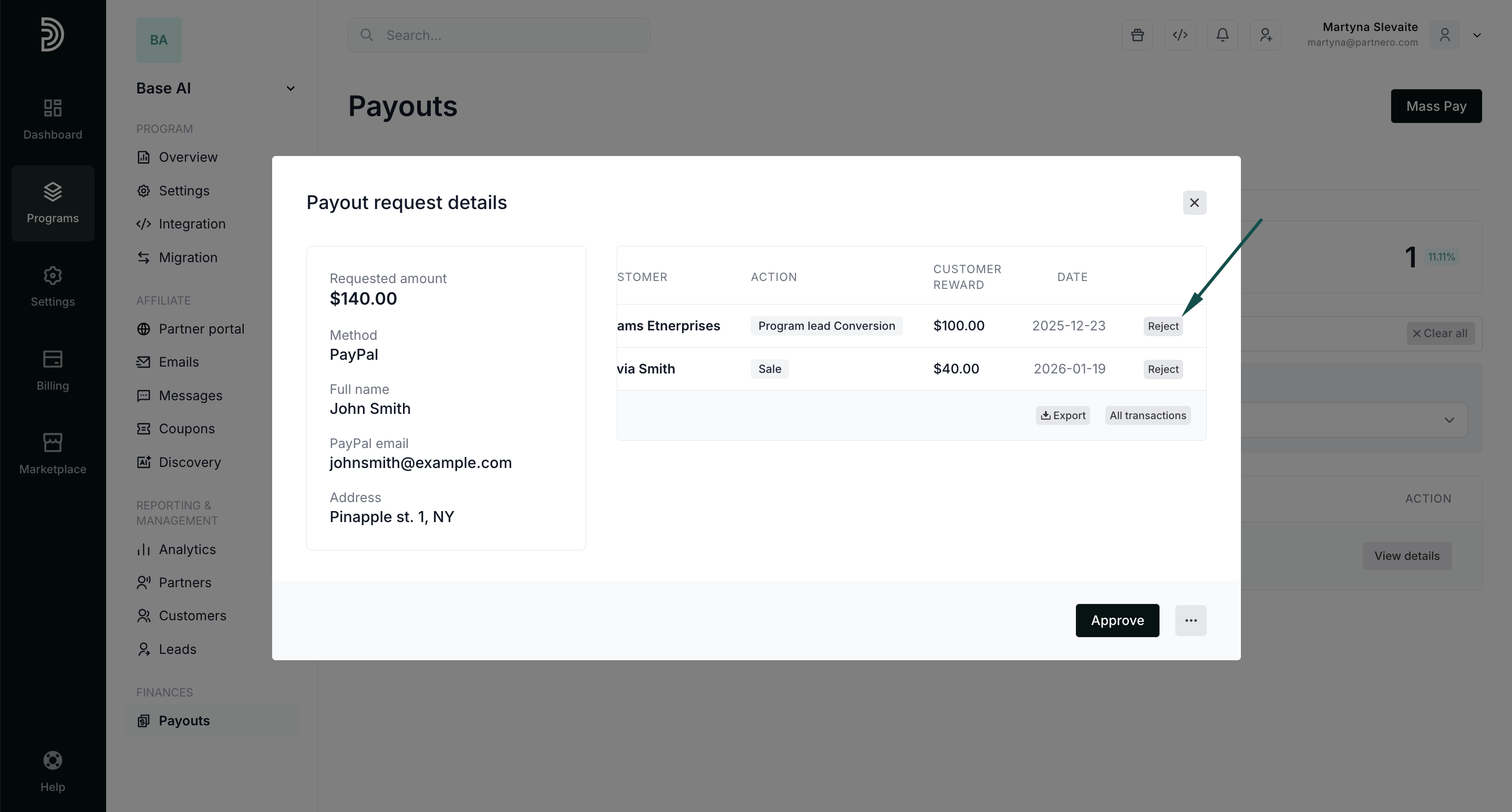Approve the payout request

coord(1117,620)
